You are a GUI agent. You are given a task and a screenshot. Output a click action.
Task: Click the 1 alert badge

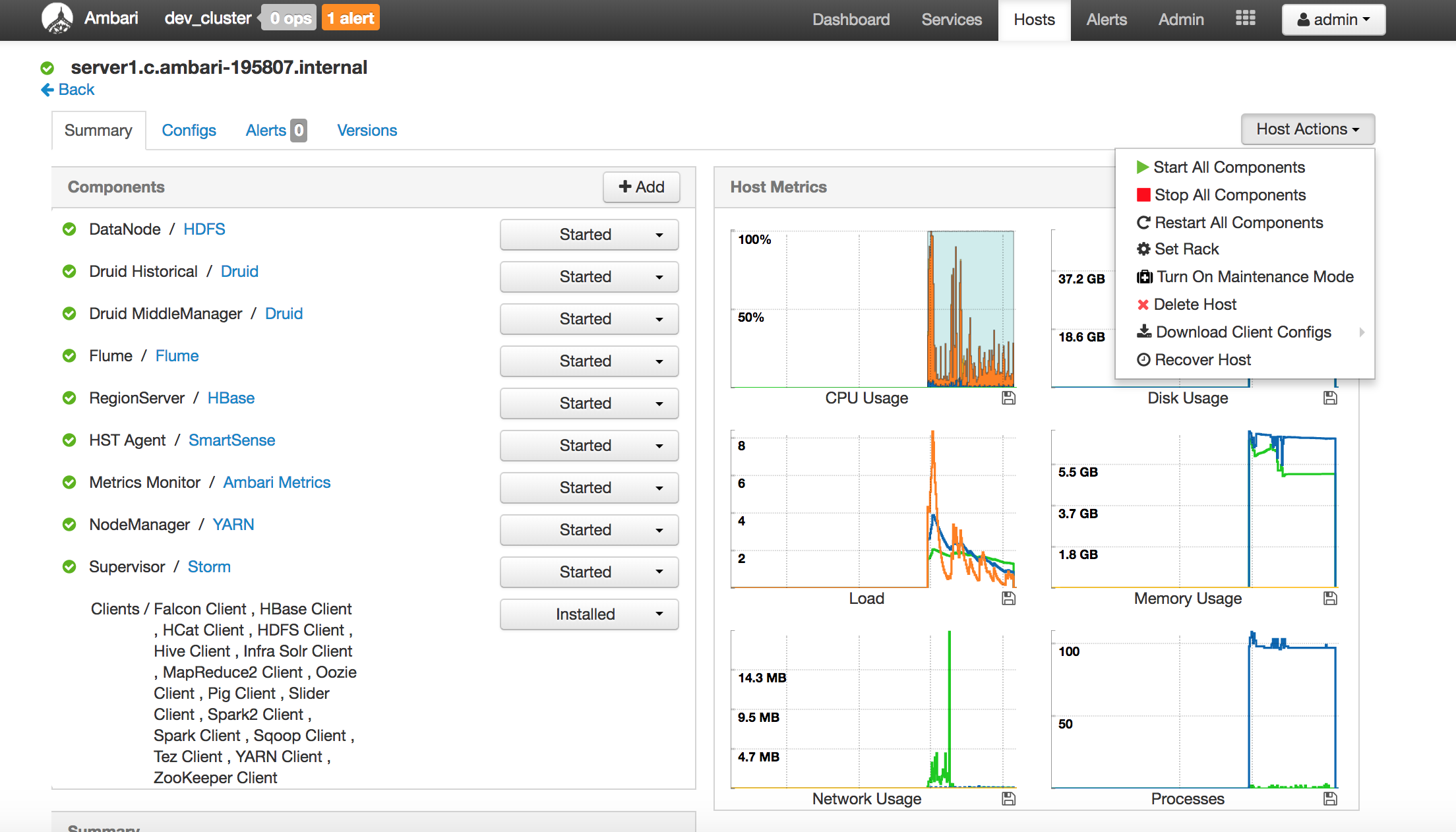(350, 18)
